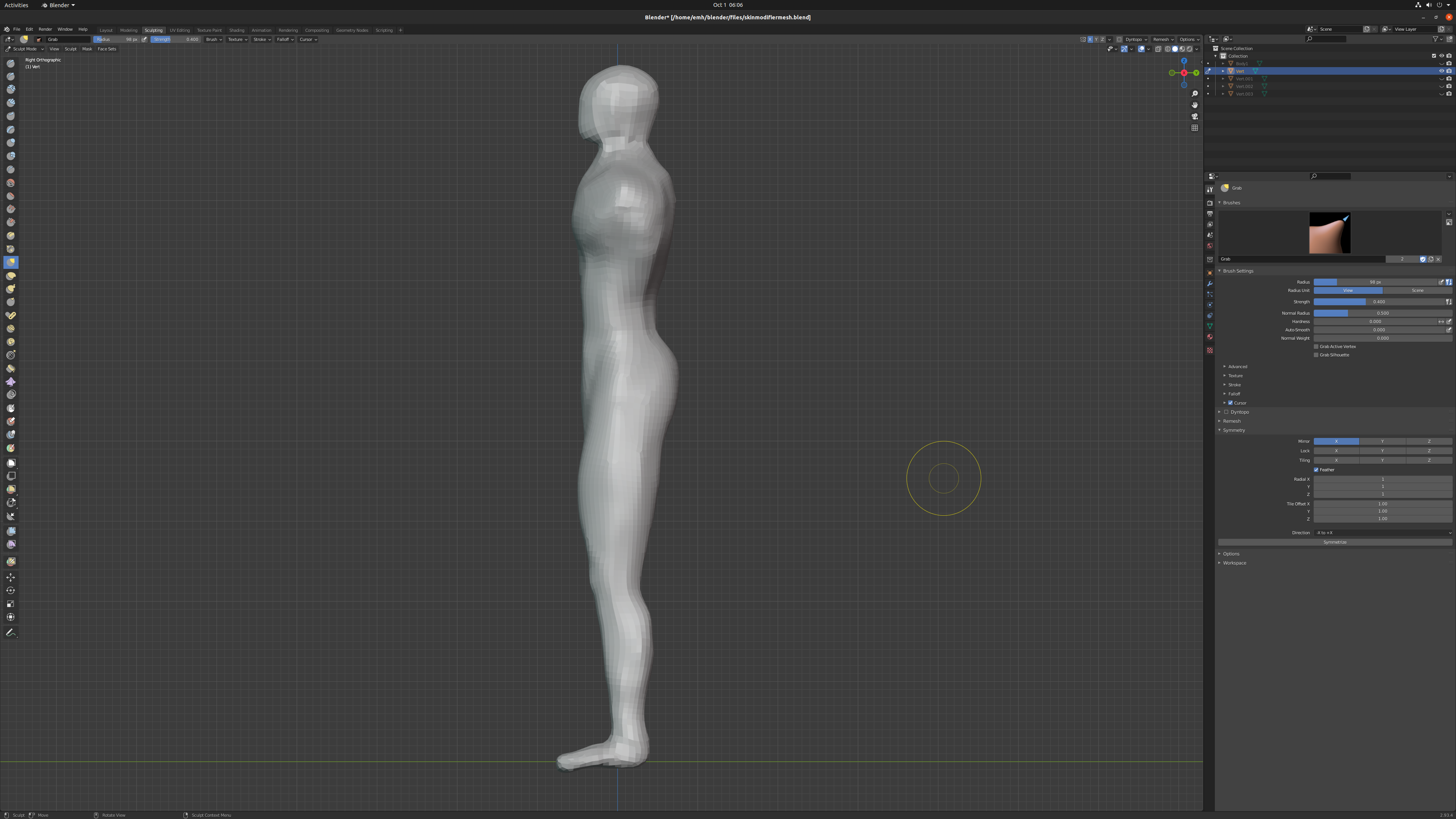Select the Elastic Deform brush
1456x819 pixels.
(11, 276)
